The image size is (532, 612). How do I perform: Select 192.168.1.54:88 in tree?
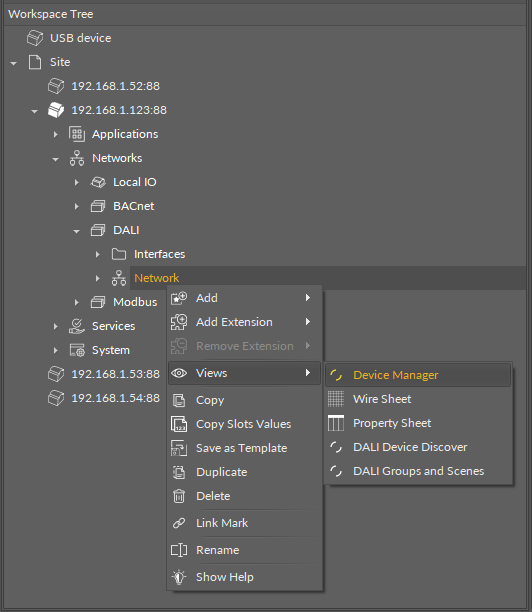pyautogui.click(x=116, y=398)
